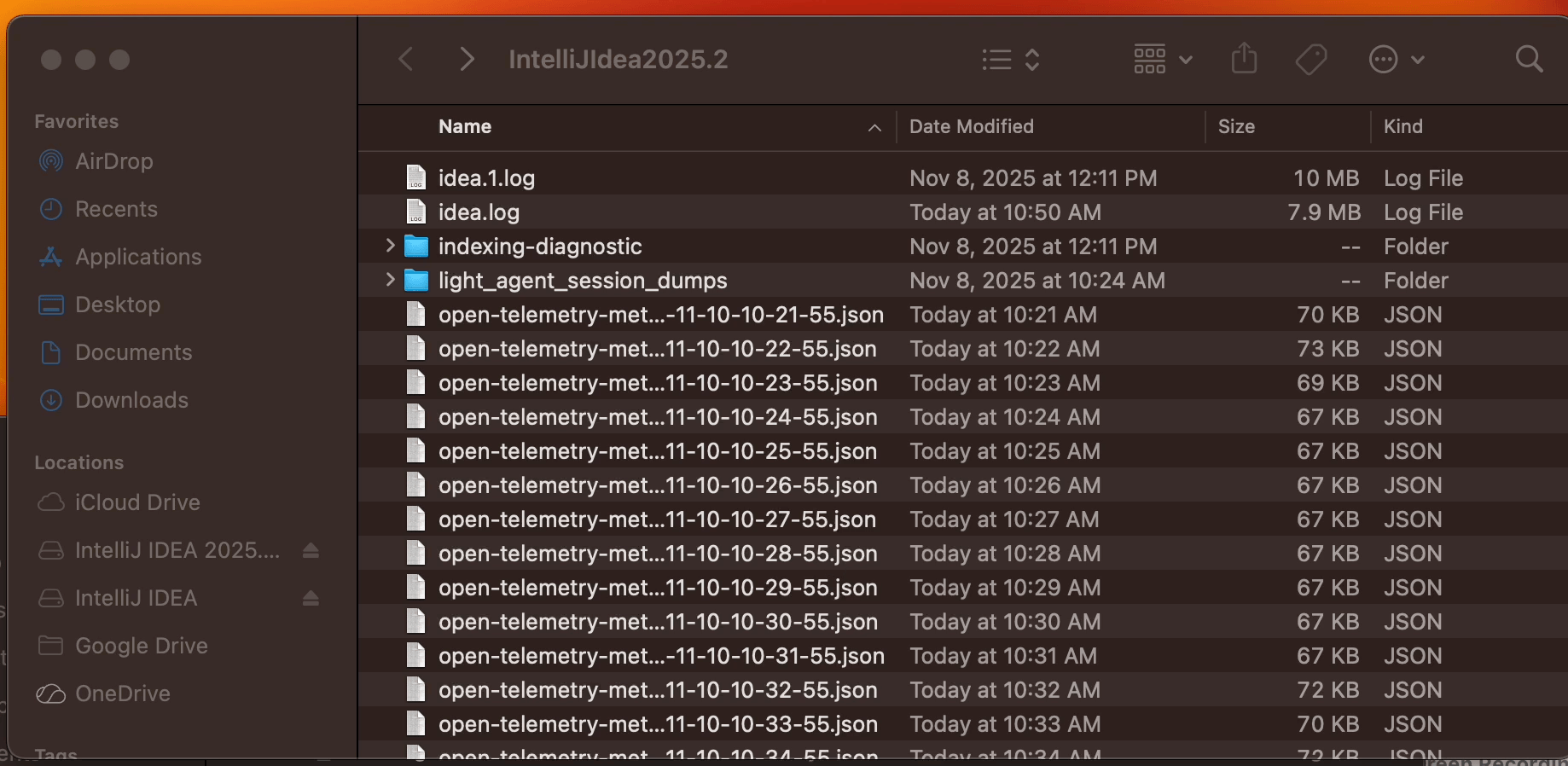Click the Desktop sidebar icon
The height and width of the screenshot is (766, 1568).
coord(51,305)
